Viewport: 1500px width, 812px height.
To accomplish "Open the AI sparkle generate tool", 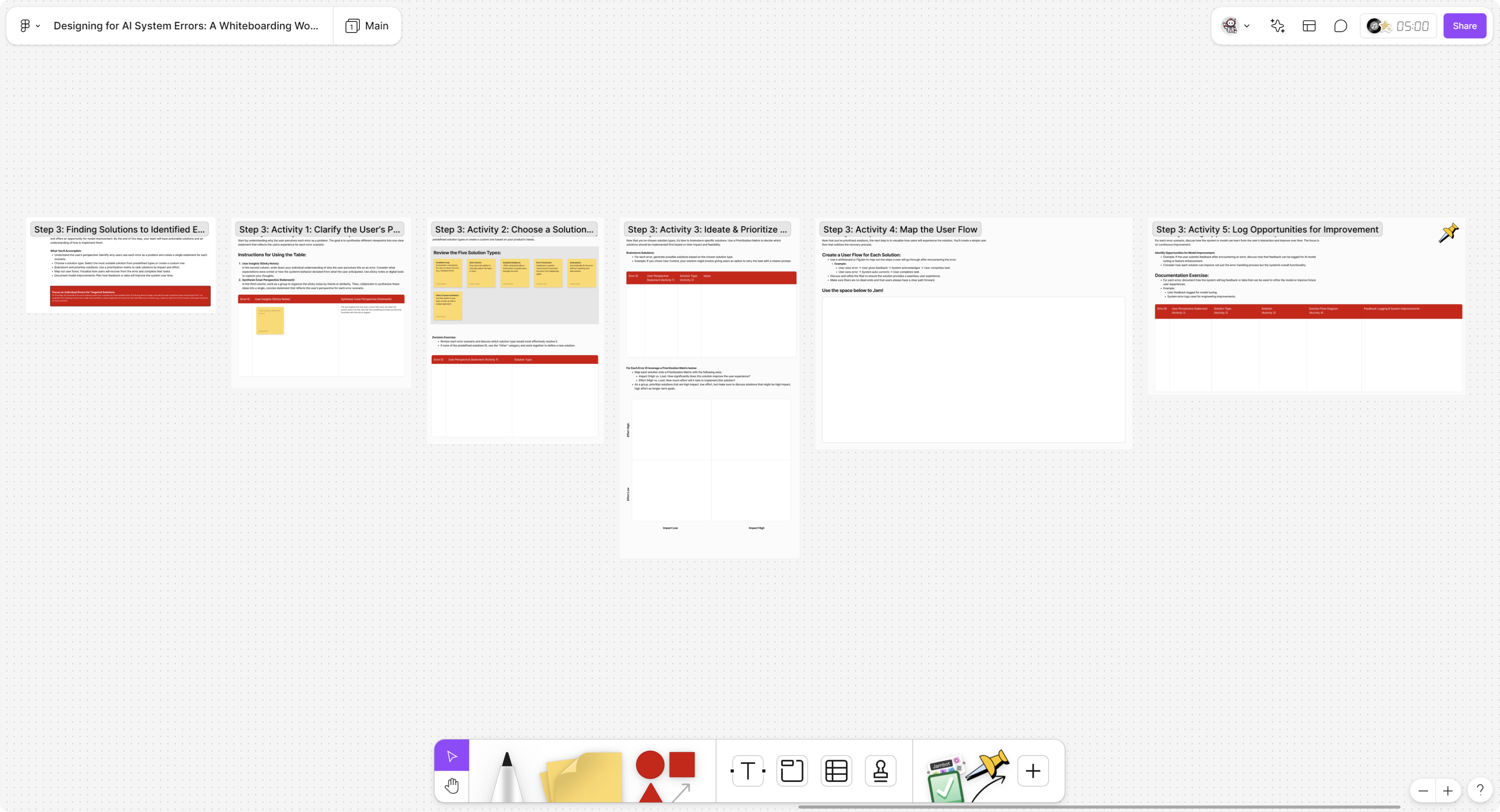I will [x=1278, y=26].
